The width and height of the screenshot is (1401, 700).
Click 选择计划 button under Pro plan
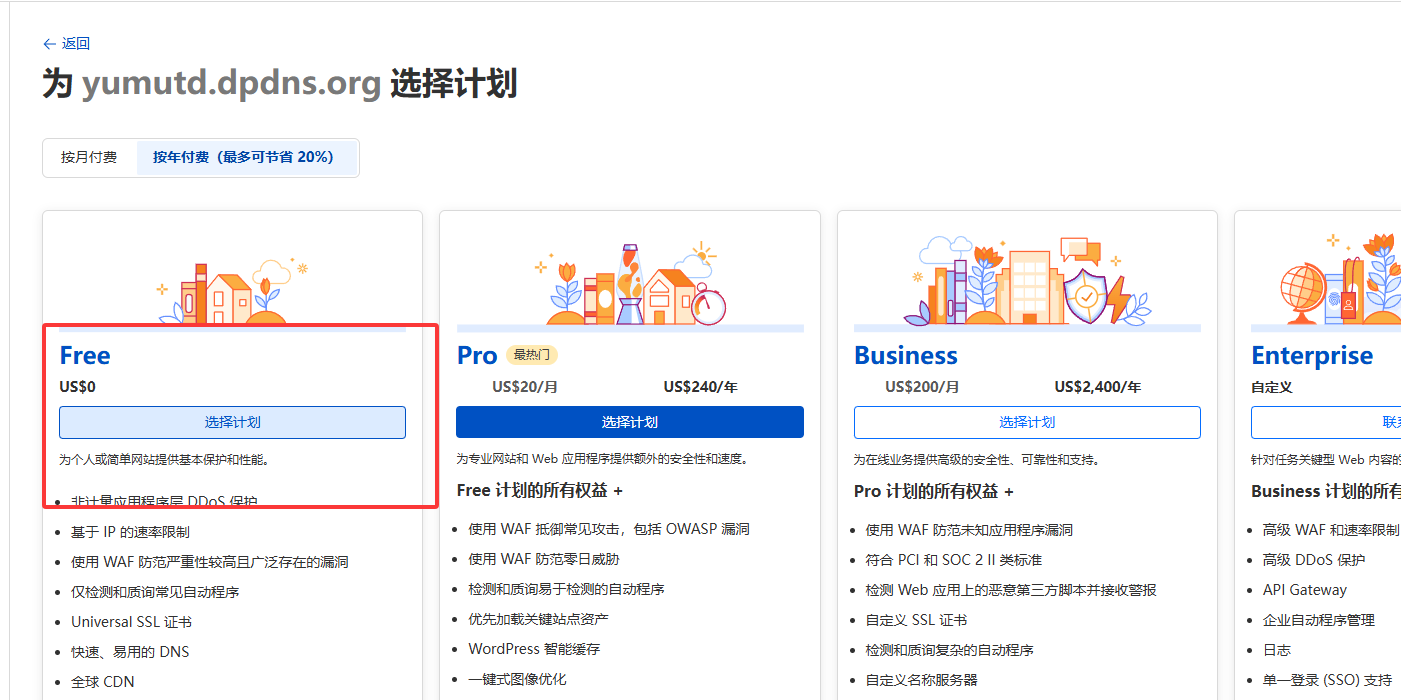coord(629,422)
